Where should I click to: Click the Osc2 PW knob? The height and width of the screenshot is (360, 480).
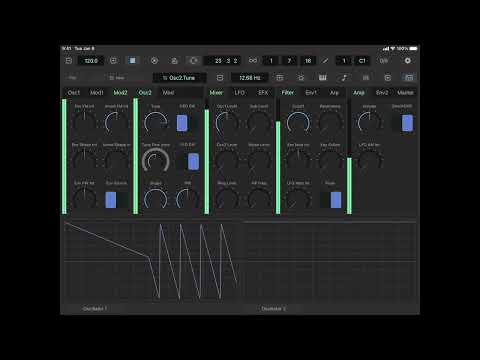(x=188, y=199)
